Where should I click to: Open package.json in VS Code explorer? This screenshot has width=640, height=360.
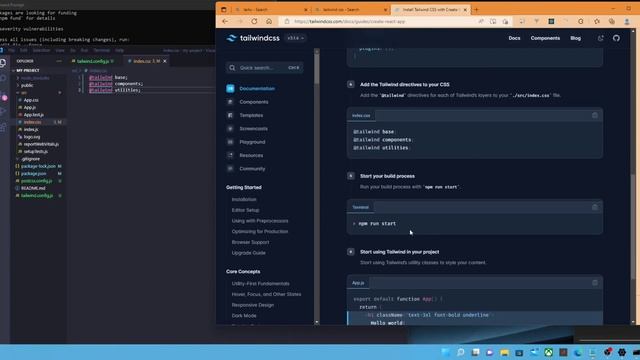[x=33, y=173]
